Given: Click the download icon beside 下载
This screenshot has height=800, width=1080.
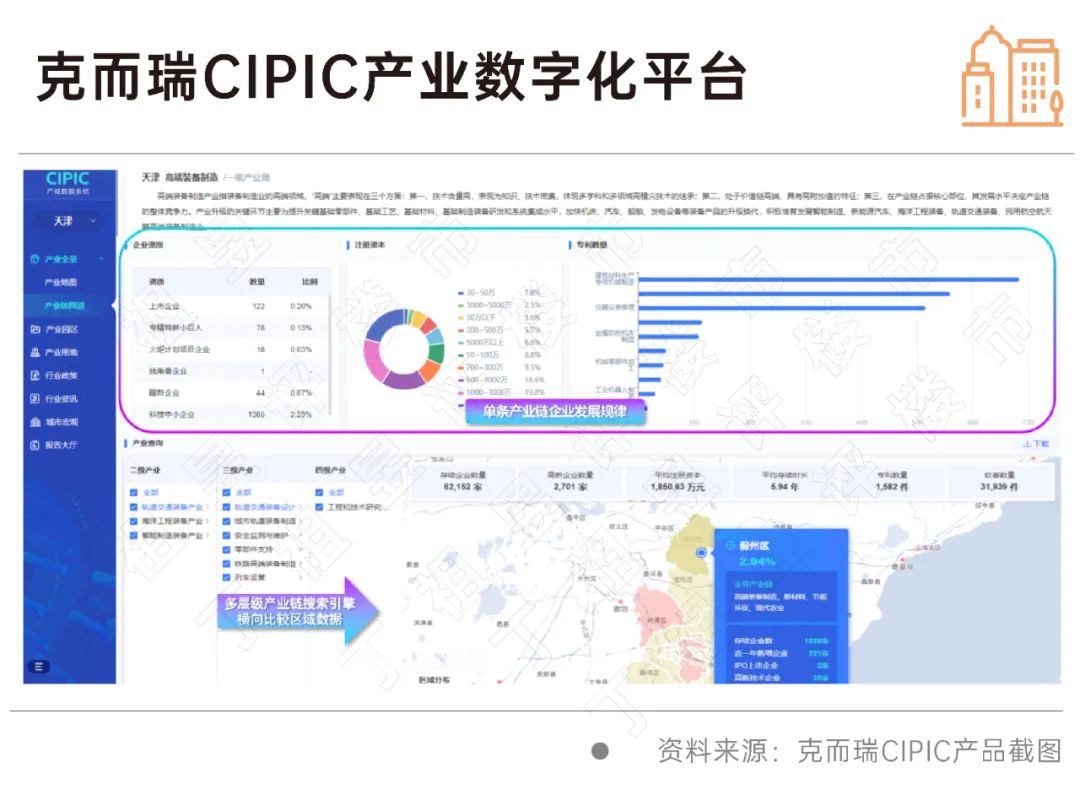Looking at the screenshot, I should 1027,444.
